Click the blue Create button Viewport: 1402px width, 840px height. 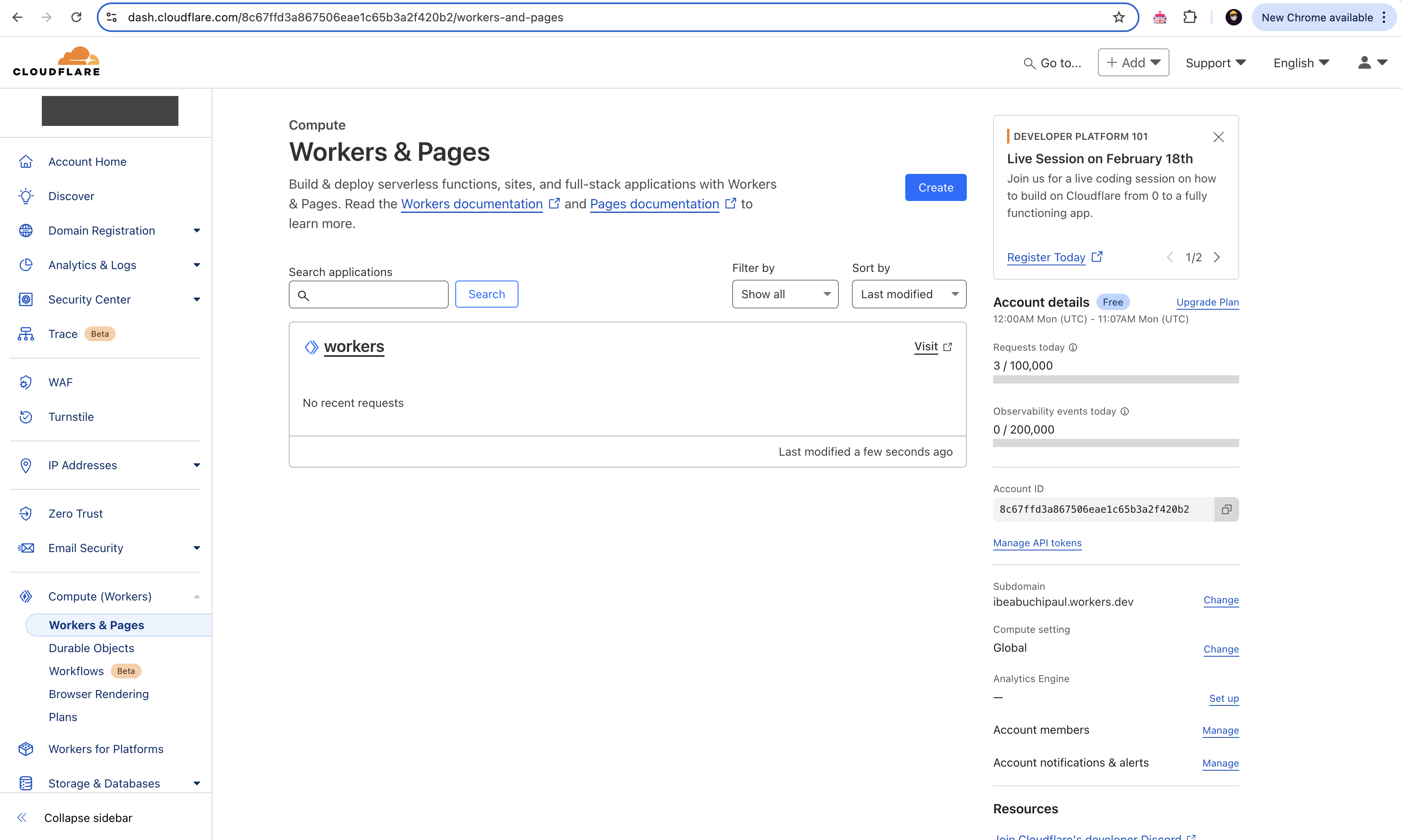(935, 187)
